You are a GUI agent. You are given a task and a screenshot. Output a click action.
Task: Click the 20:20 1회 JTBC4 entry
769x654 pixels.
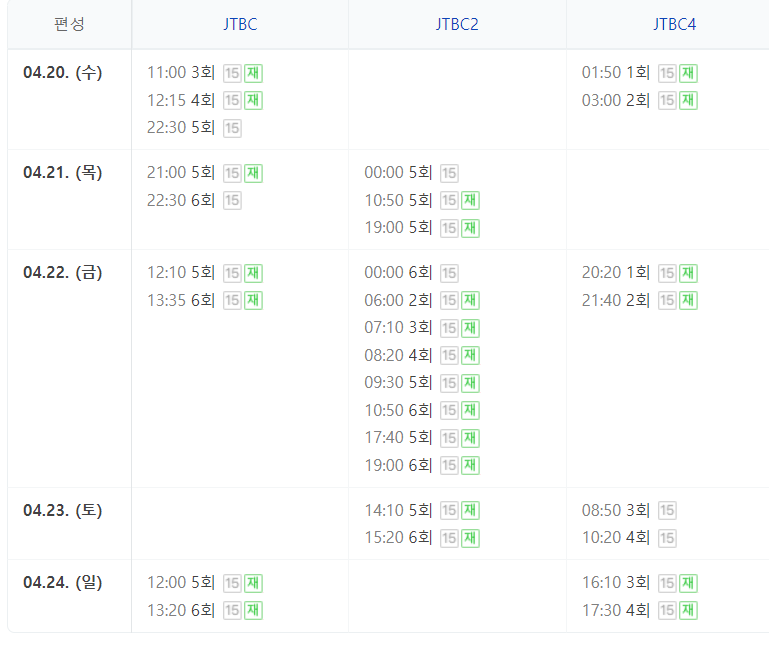[x=616, y=273]
